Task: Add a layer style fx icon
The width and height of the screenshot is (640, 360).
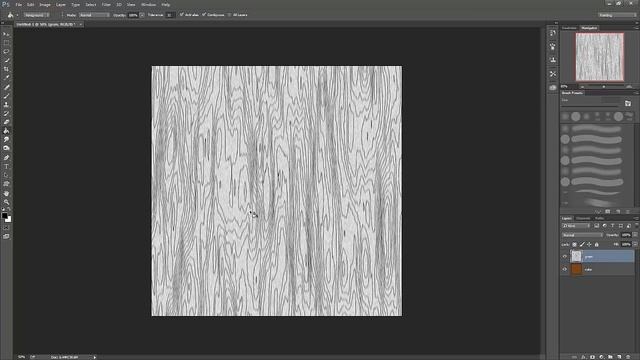Action: click(x=583, y=357)
